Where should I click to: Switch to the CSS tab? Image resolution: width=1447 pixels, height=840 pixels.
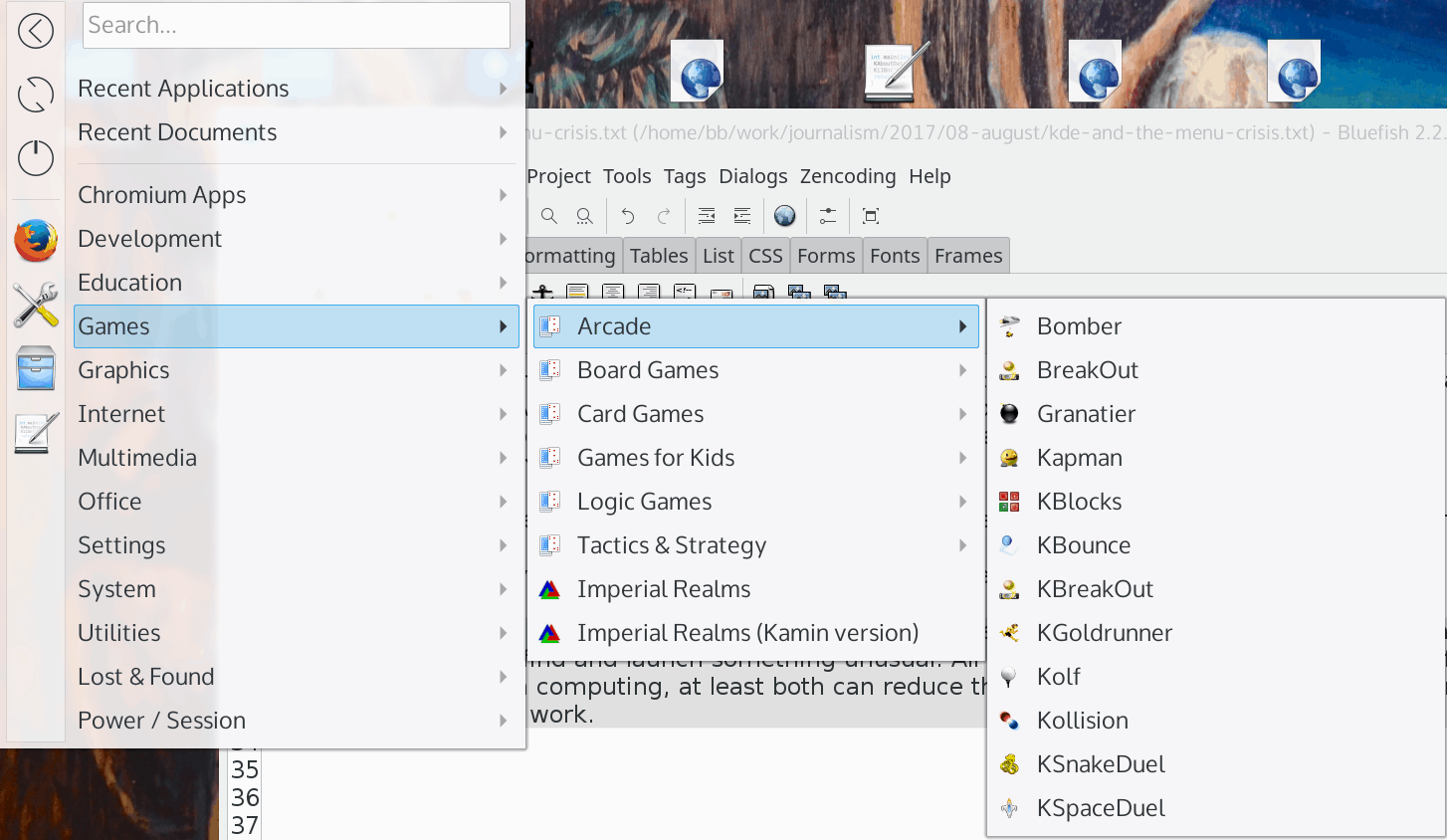[x=765, y=256]
